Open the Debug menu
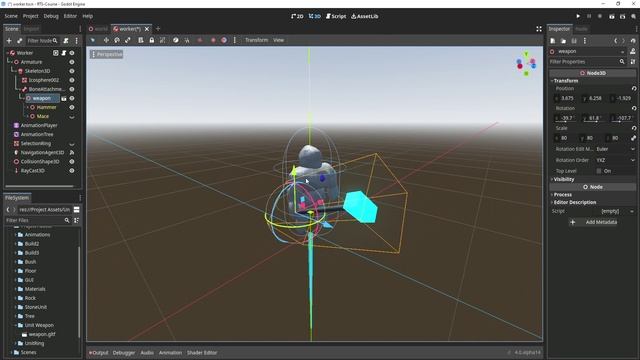The height and width of the screenshot is (360, 640). click(51, 16)
